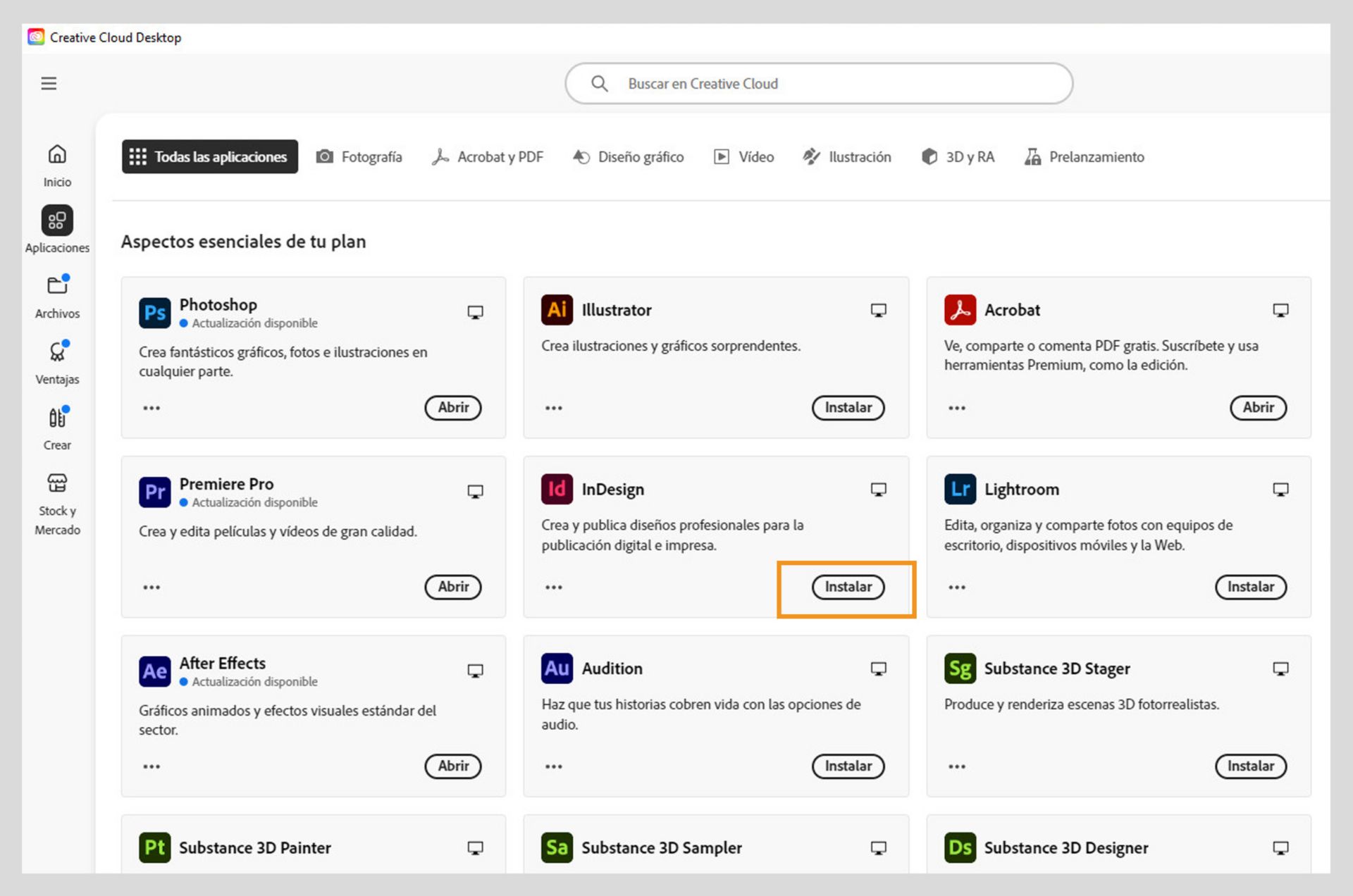Click the Lightroom app icon
Viewport: 1353px width, 896px height.
click(960, 490)
